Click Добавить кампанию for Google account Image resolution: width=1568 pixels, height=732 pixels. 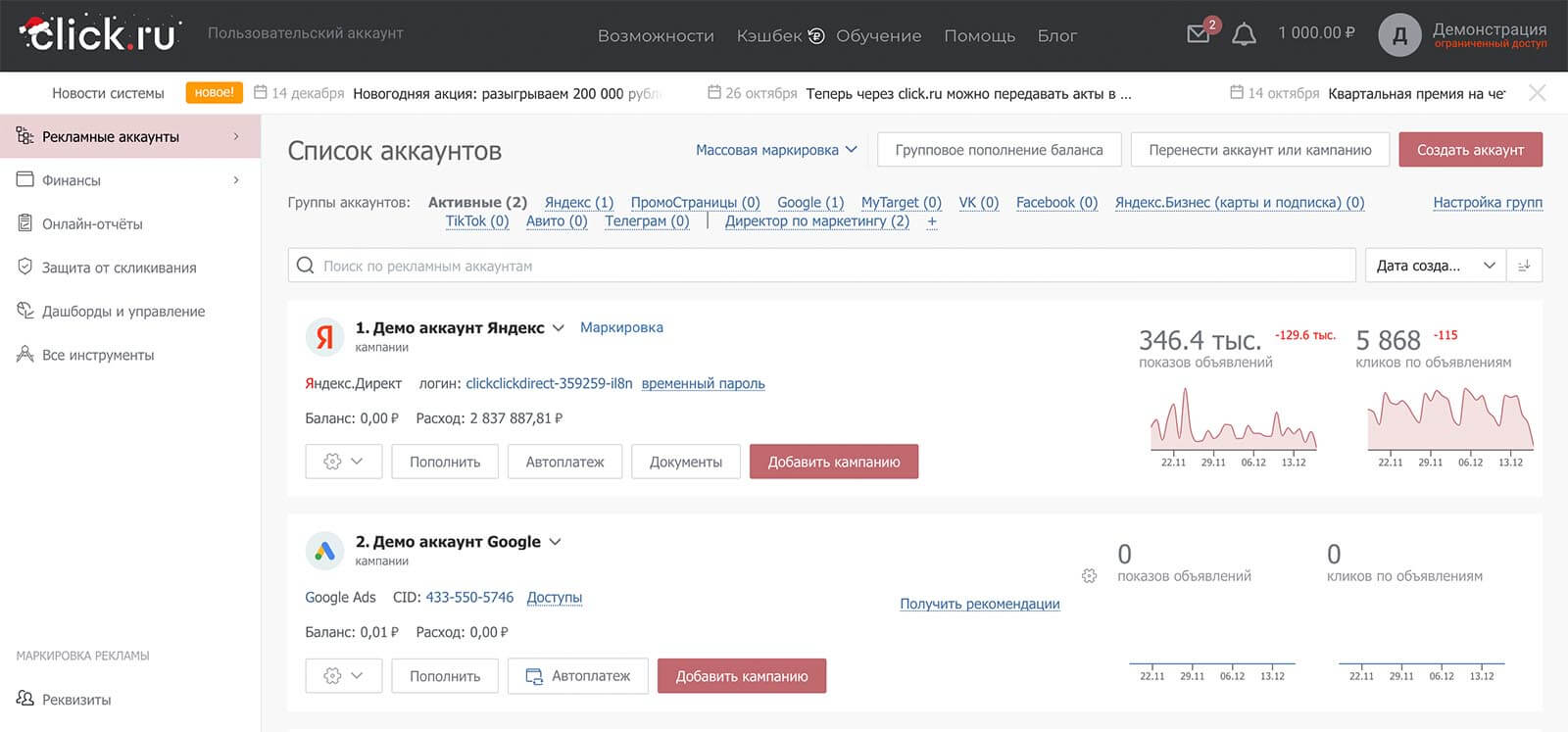[742, 675]
